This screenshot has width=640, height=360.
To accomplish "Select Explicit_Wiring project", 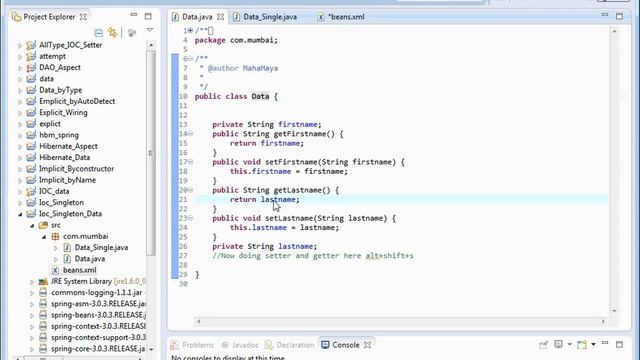I will 63,113.
